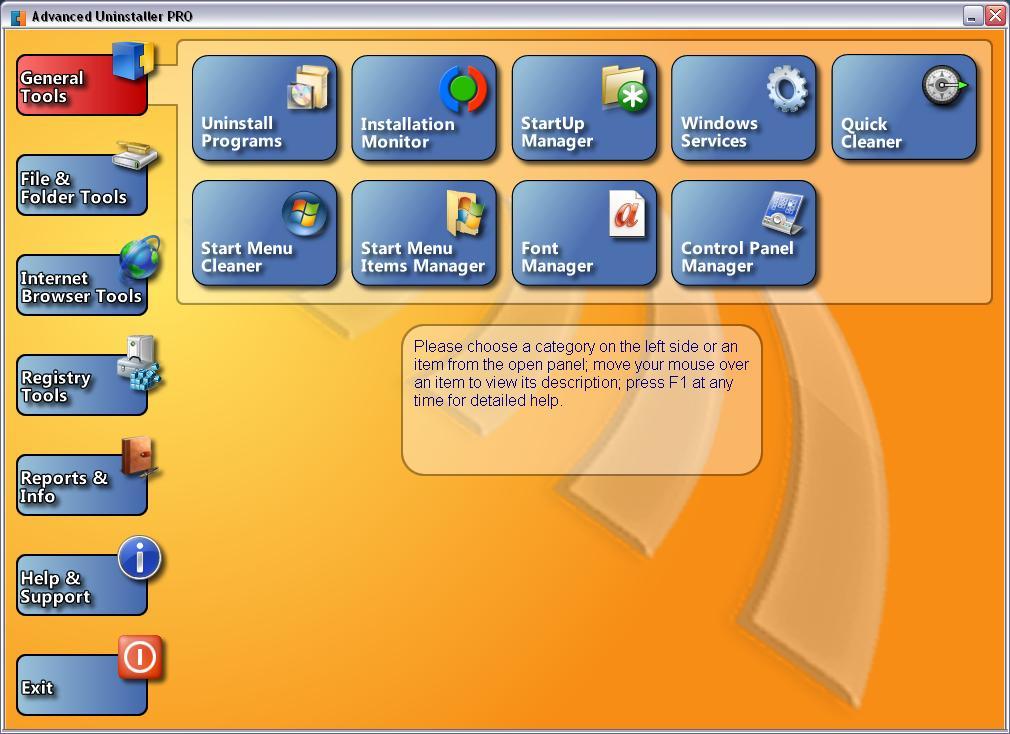Open the Start Menu Cleaner
This screenshot has width=1010, height=734.
pos(264,233)
